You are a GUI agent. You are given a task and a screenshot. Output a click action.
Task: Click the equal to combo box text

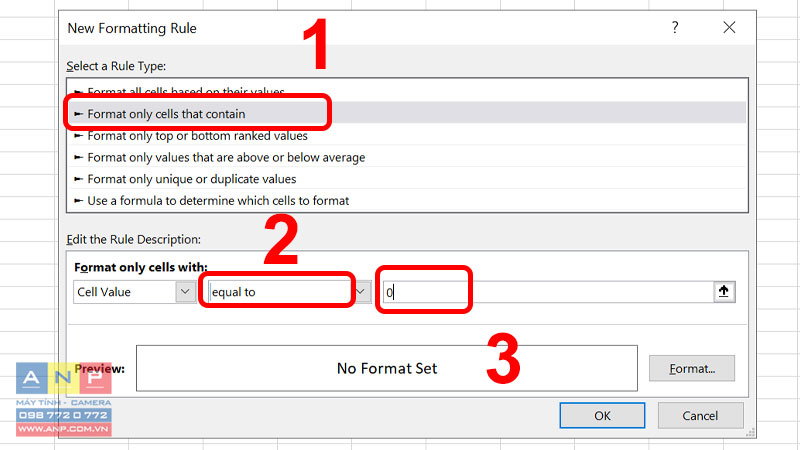(234, 292)
